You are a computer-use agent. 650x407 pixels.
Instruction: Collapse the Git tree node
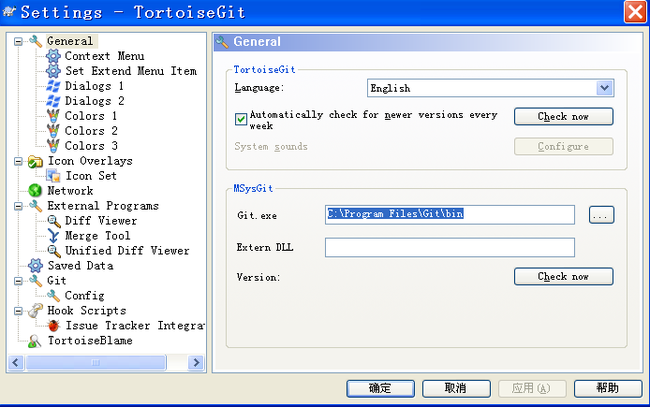coord(18,281)
